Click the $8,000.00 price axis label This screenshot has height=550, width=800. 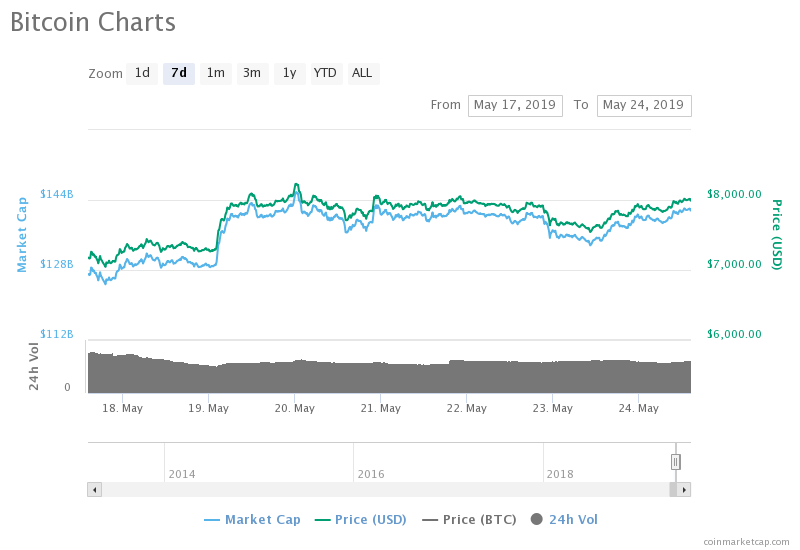coord(734,194)
